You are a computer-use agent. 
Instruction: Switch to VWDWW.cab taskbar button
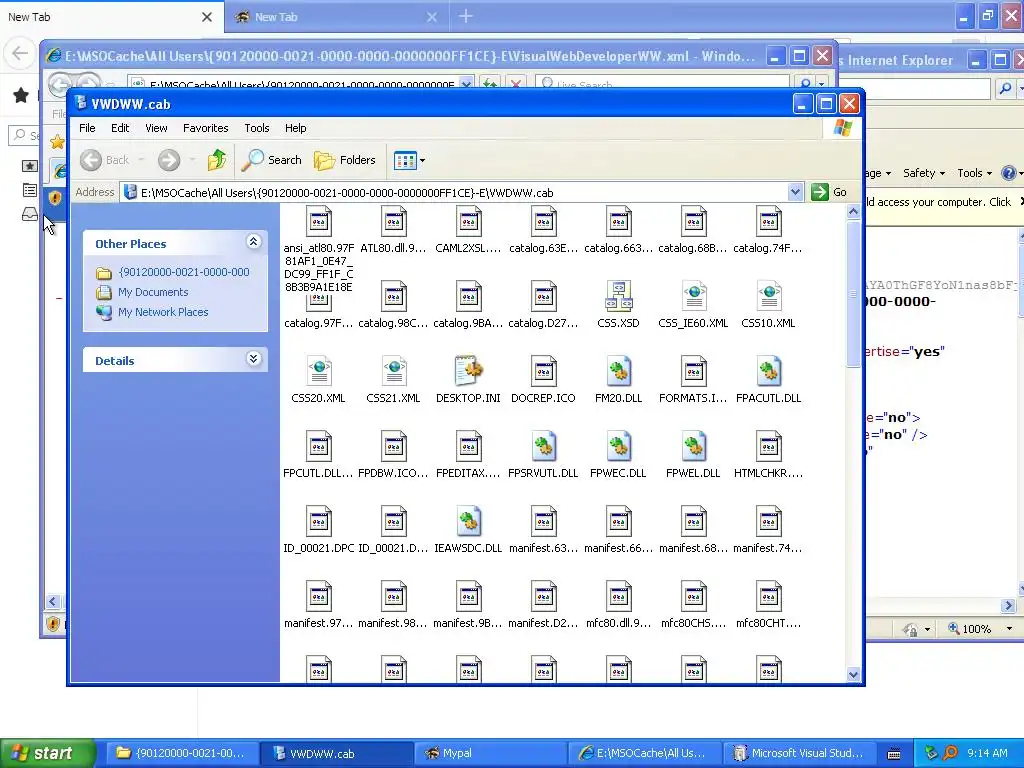pos(336,753)
